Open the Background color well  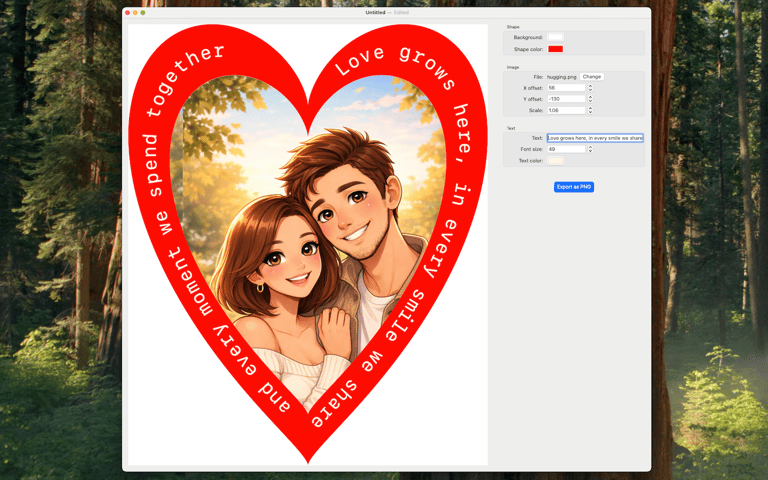(555, 37)
